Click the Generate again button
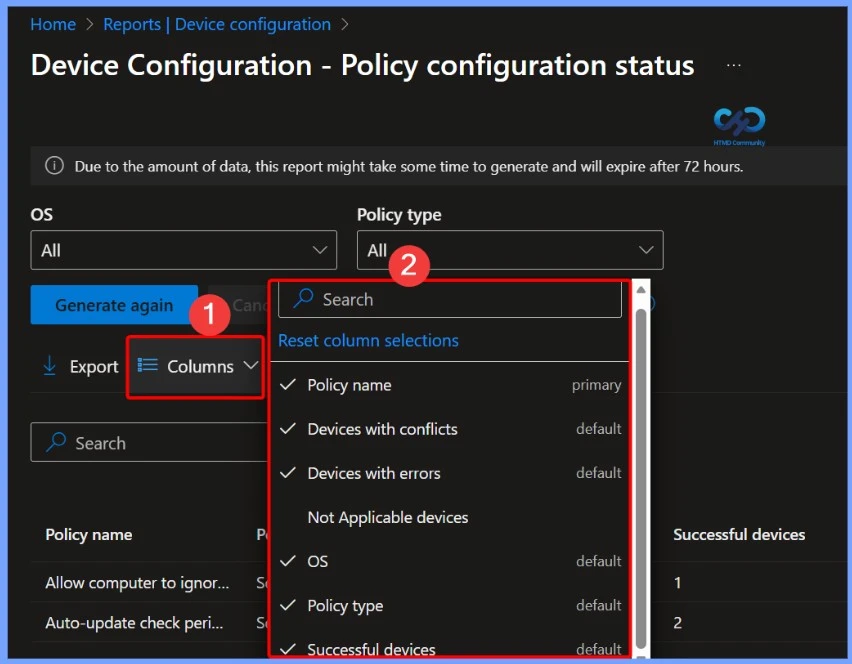 (113, 305)
